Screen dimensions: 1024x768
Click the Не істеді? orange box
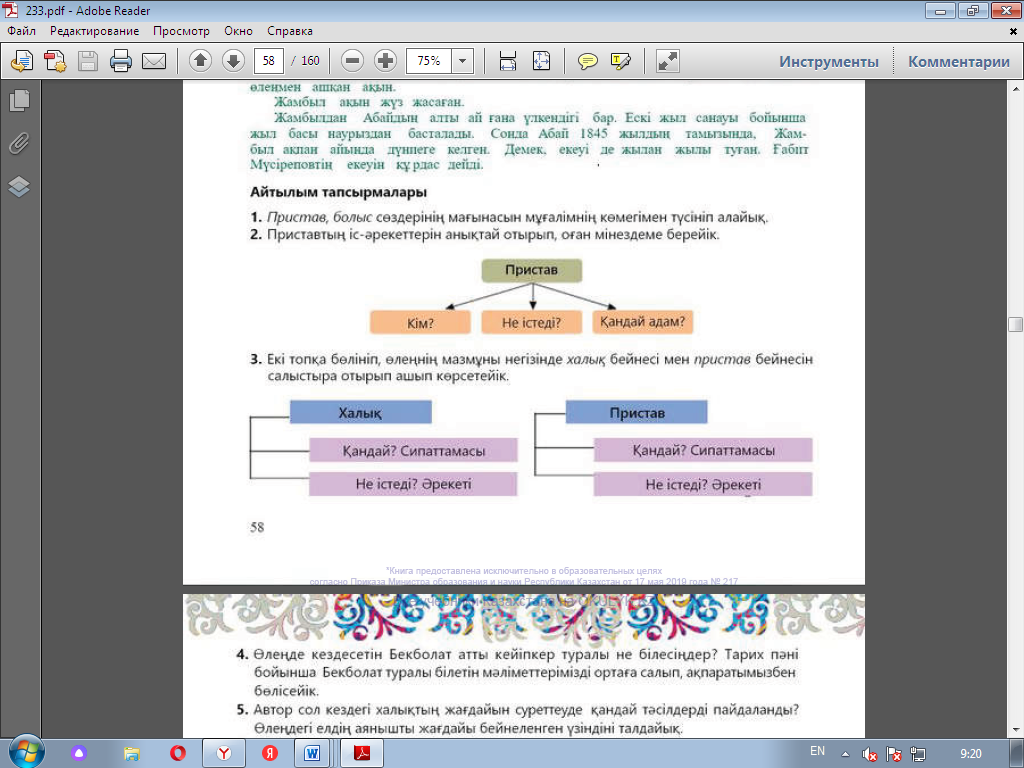pos(532,322)
